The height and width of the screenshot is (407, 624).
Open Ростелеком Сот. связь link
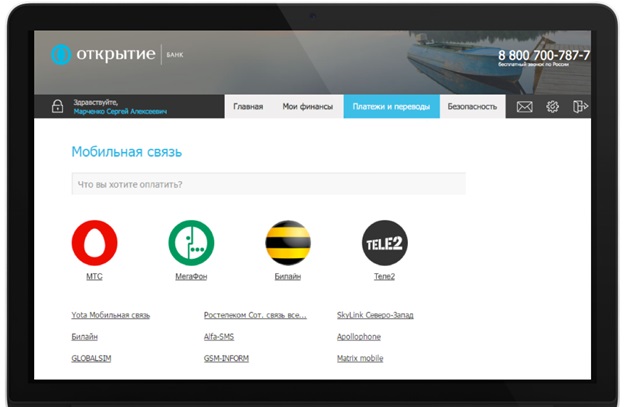click(x=255, y=315)
